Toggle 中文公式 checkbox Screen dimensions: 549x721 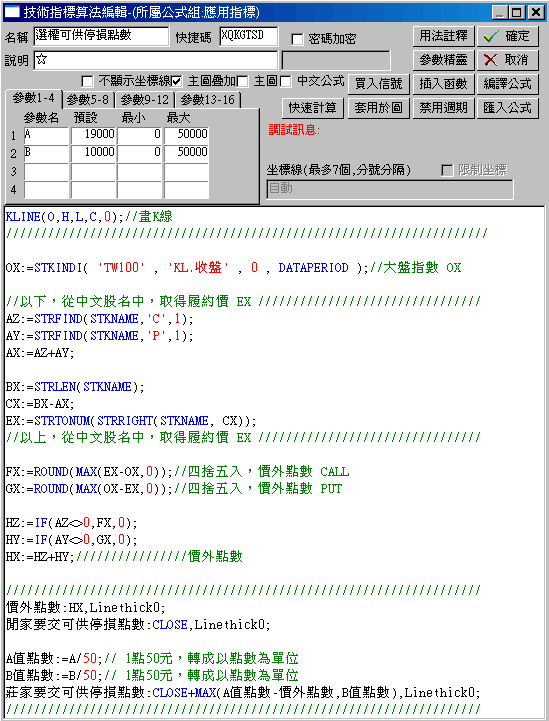[x=286, y=81]
